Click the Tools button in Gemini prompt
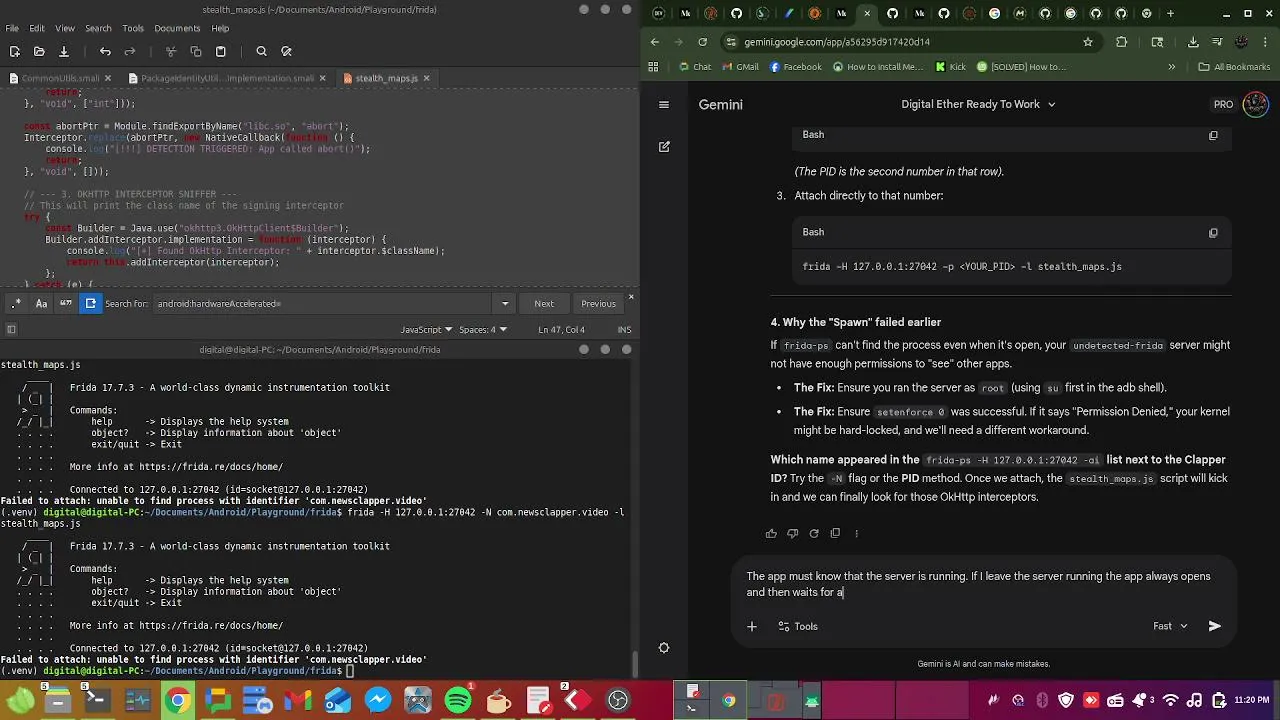This screenshot has height=720, width=1280. 798,626
